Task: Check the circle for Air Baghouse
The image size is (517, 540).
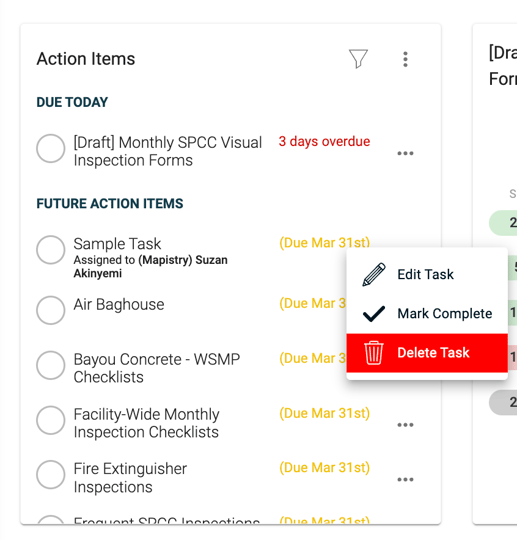Action: click(x=51, y=310)
